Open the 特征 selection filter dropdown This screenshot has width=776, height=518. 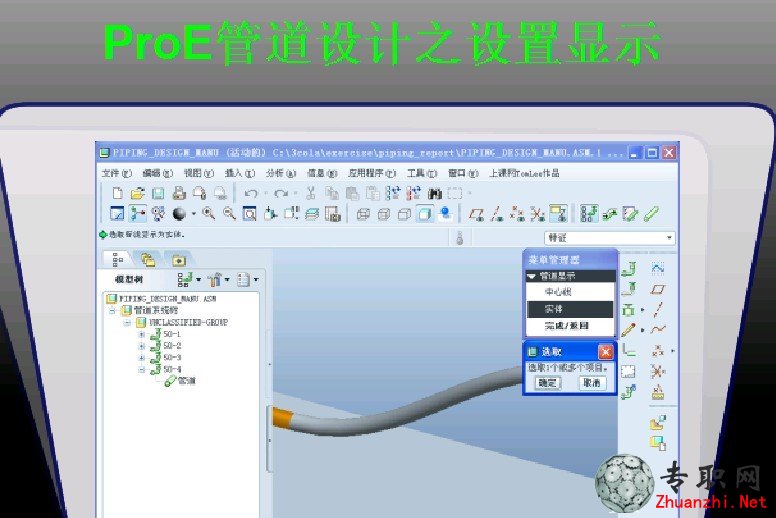click(x=610, y=238)
